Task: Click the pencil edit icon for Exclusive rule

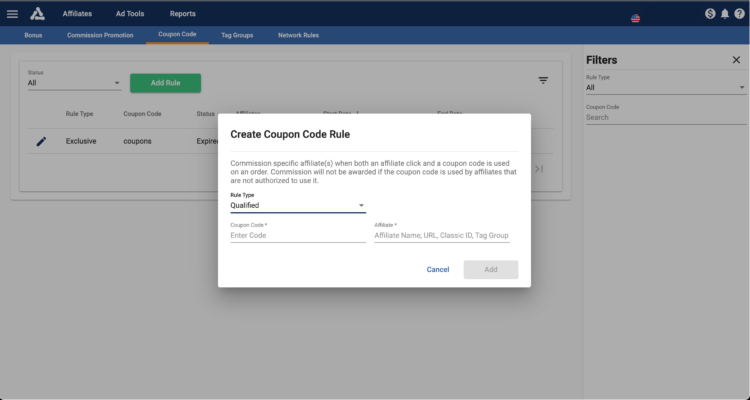Action: [x=41, y=141]
